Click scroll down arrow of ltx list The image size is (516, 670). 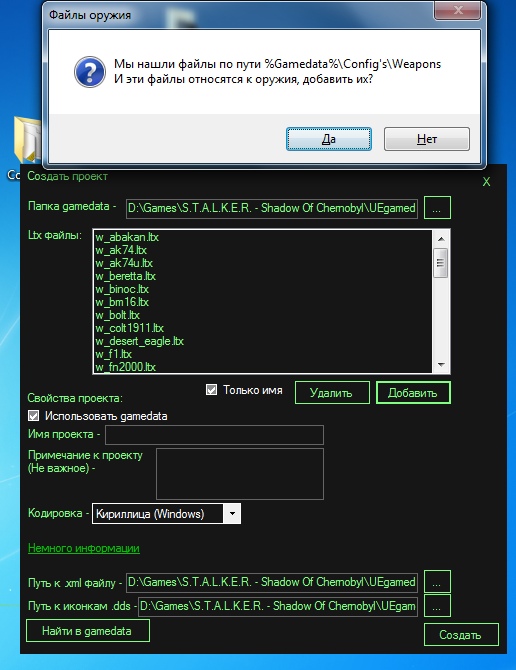pos(441,365)
